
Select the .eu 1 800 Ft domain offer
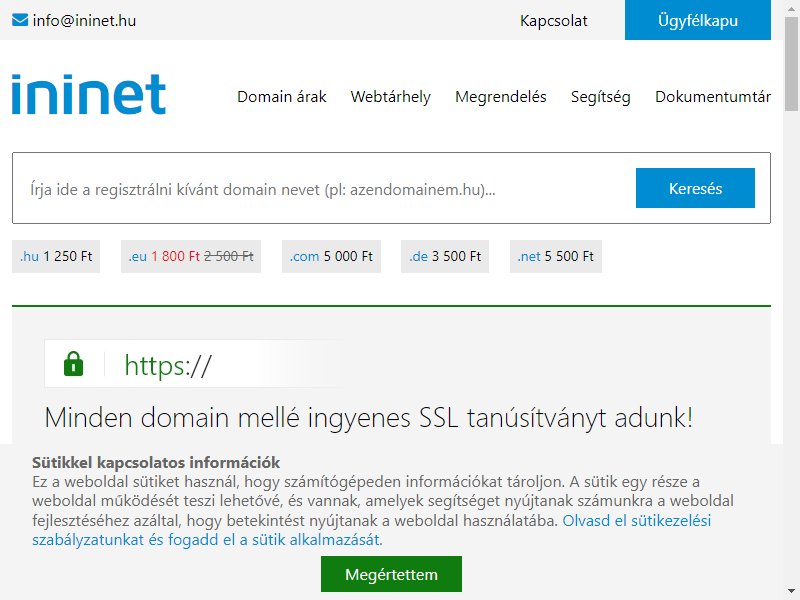coord(191,256)
